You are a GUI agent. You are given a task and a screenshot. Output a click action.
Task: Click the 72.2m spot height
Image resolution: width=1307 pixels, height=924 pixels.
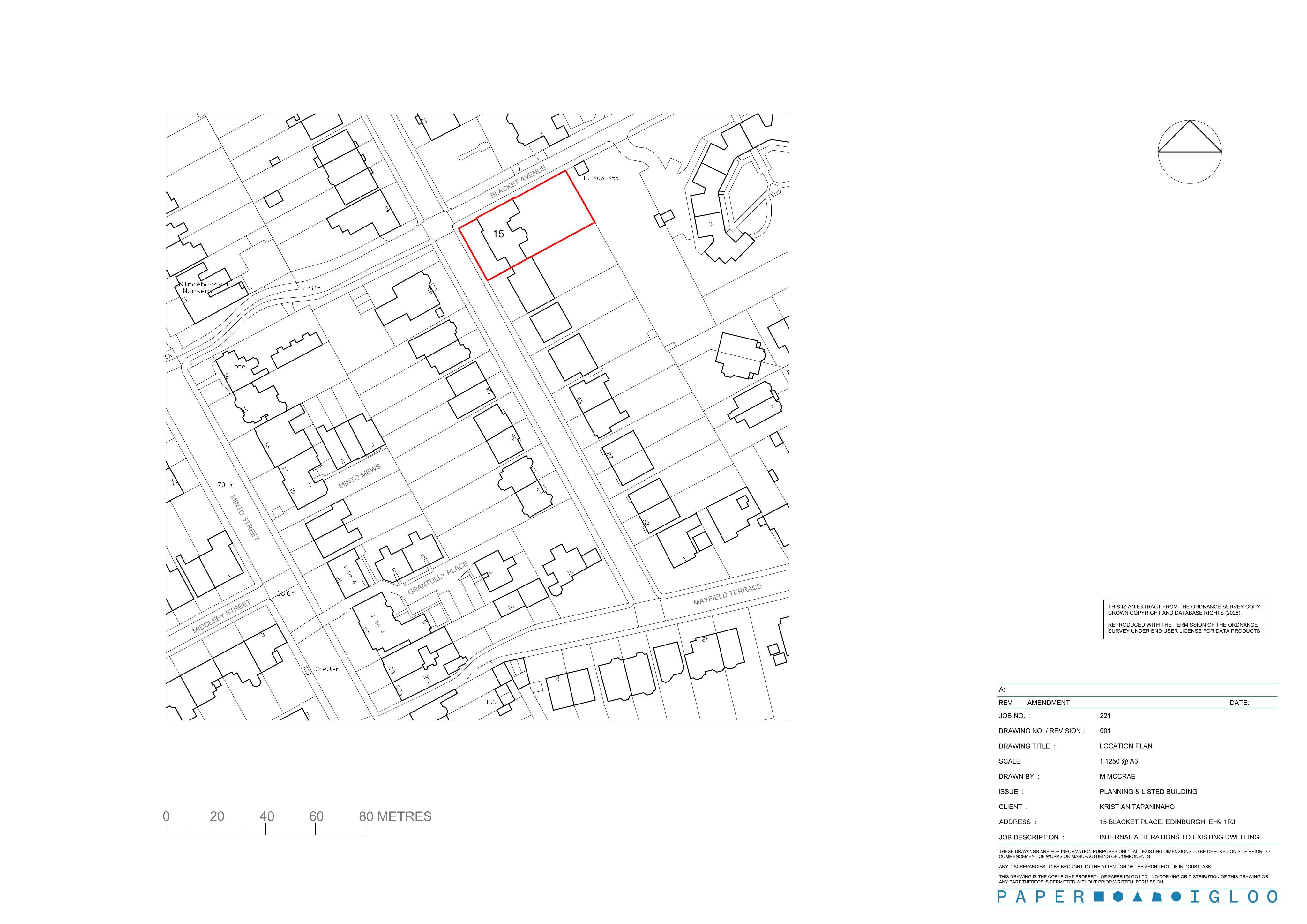[311, 288]
